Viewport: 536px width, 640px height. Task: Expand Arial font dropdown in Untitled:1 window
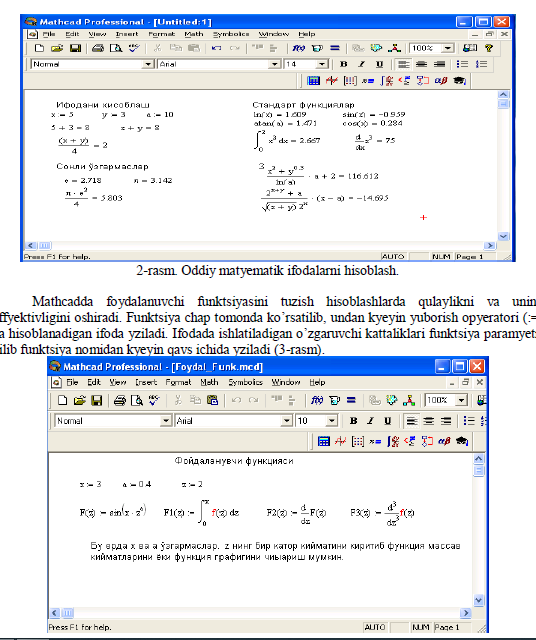click(275, 64)
